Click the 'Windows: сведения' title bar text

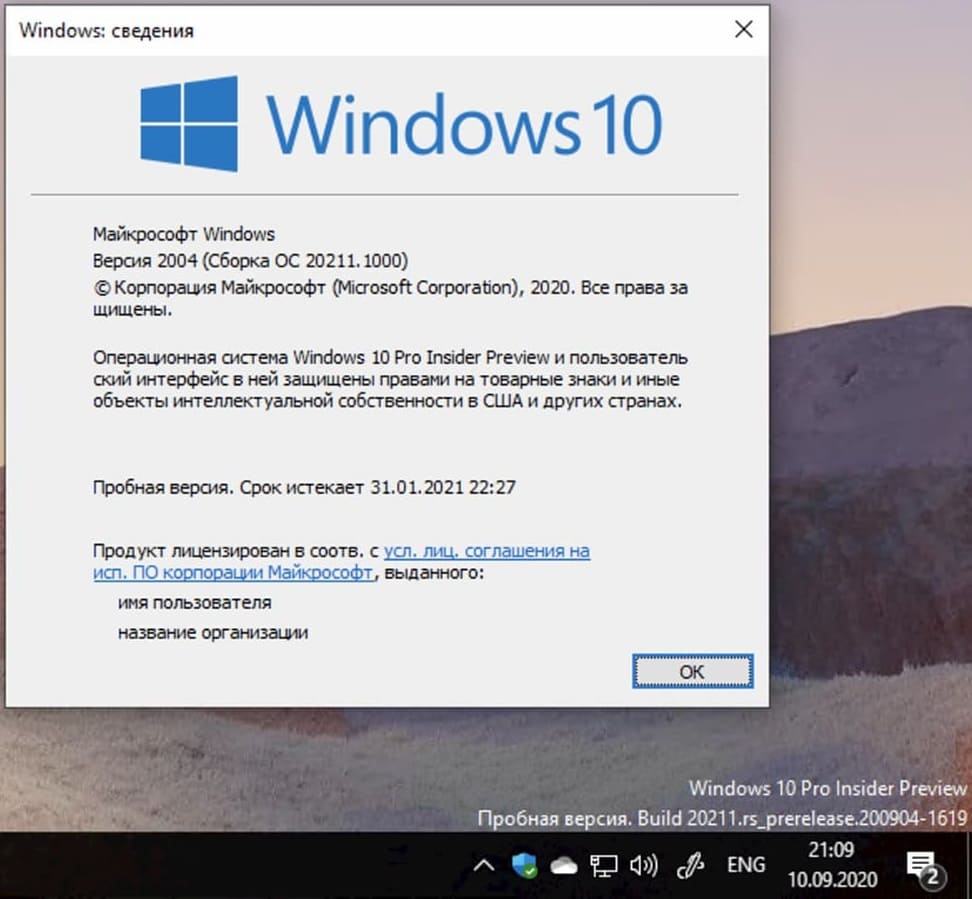coord(106,30)
